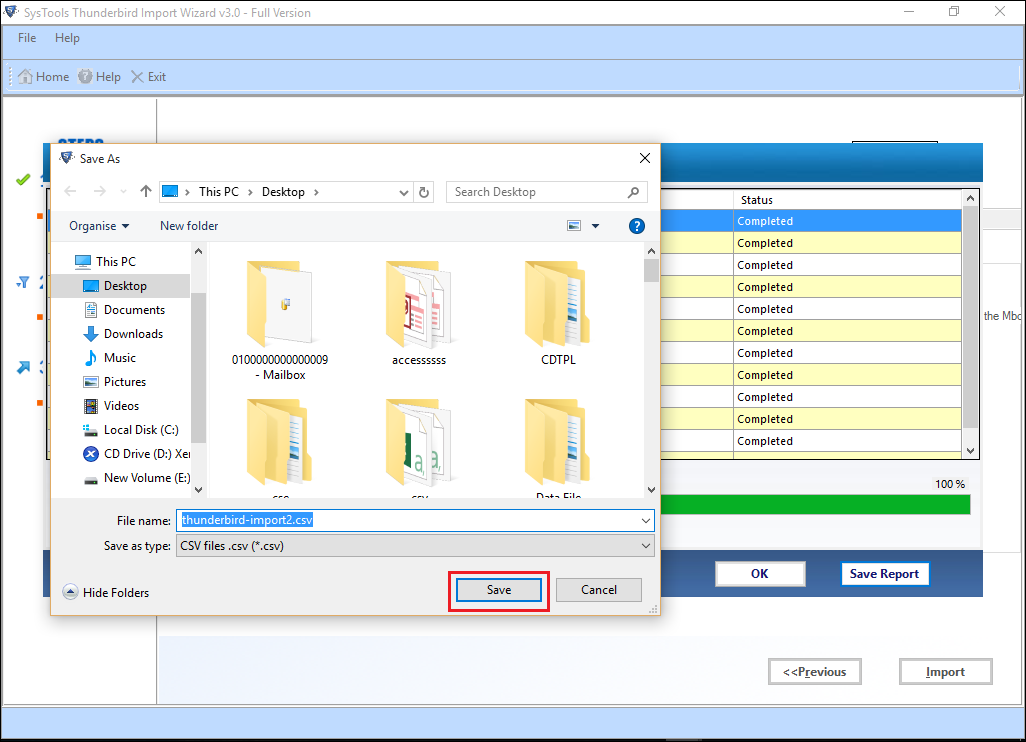Screen dimensions: 1026x742
Task: Select the 0100000000000009 - Mailbox folder
Action: tap(280, 321)
